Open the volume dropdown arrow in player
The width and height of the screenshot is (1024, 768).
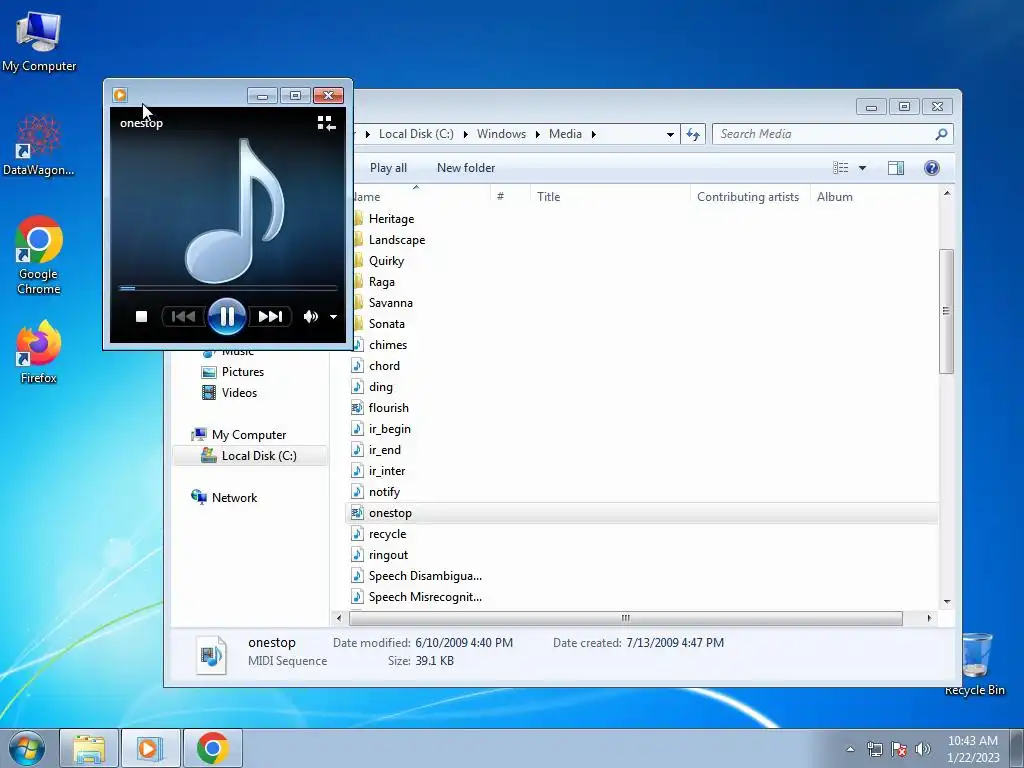(333, 317)
